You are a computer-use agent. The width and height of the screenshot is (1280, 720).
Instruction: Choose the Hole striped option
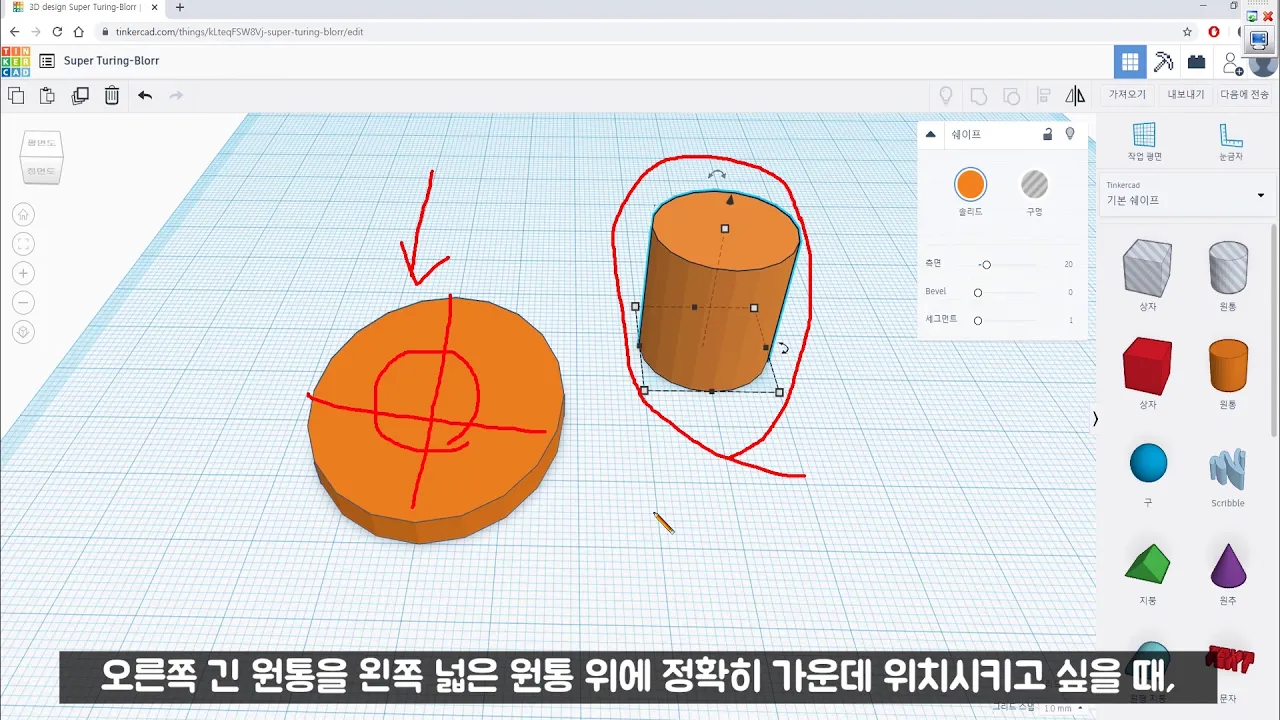[x=1034, y=184]
